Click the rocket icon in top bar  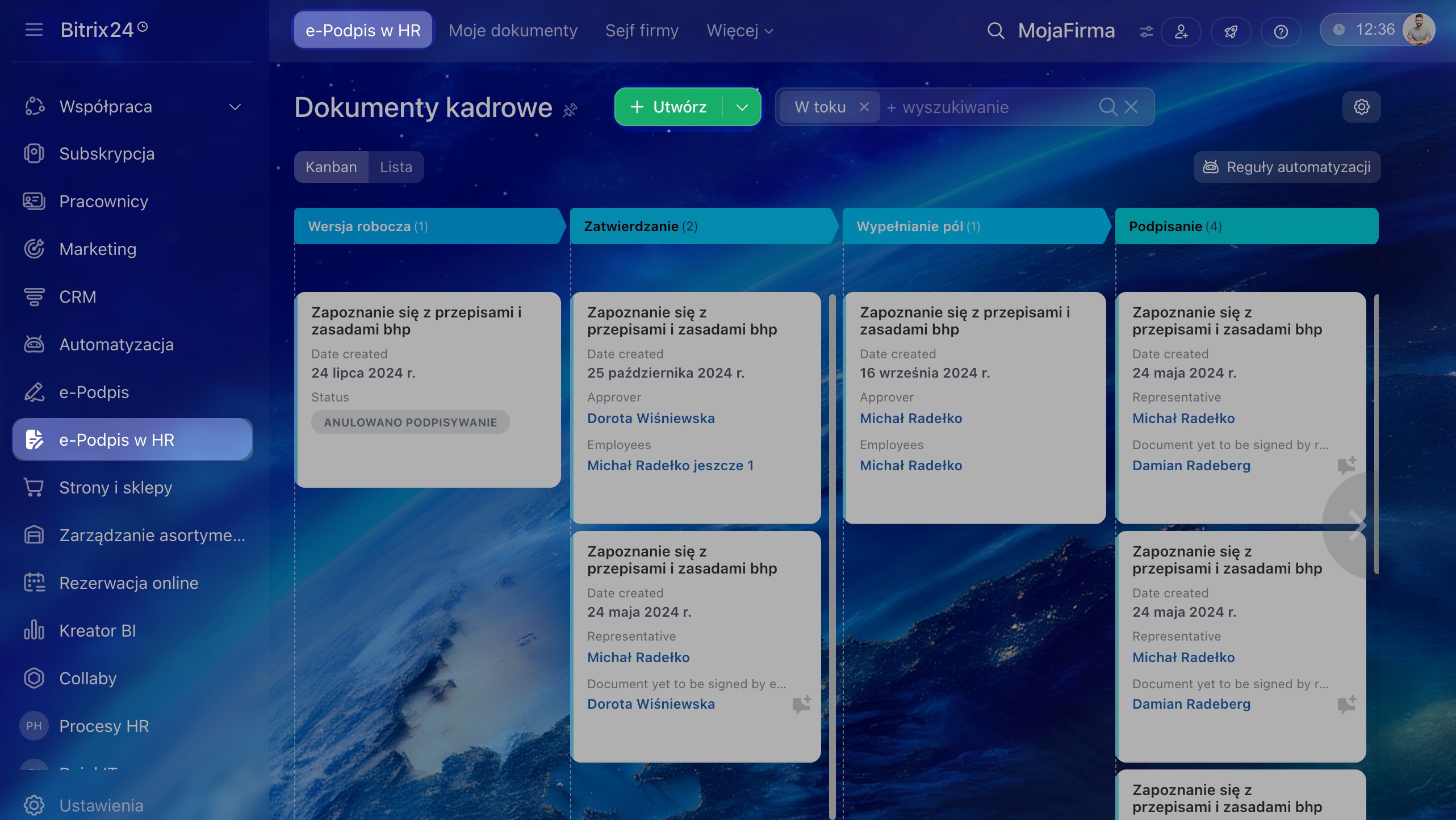point(1231,31)
